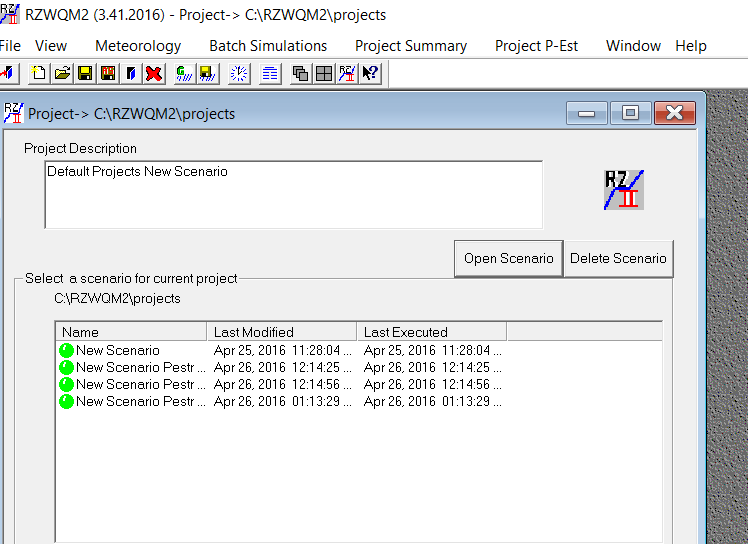
Task: Click Last Executed cell Apr 26, 2016 01:13:29
Action: 432,401
